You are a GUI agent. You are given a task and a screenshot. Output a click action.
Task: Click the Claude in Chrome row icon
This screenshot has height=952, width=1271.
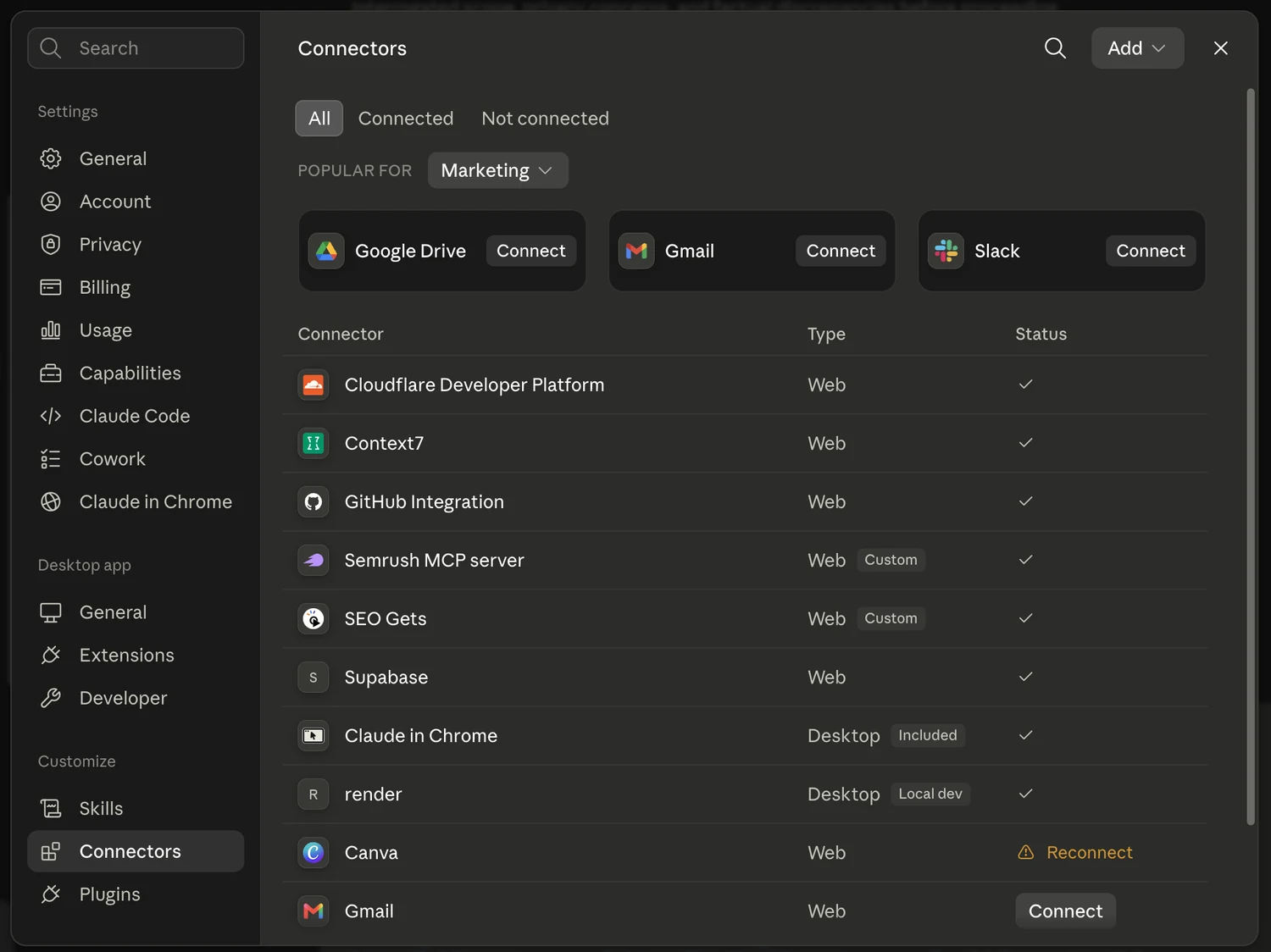(314, 735)
